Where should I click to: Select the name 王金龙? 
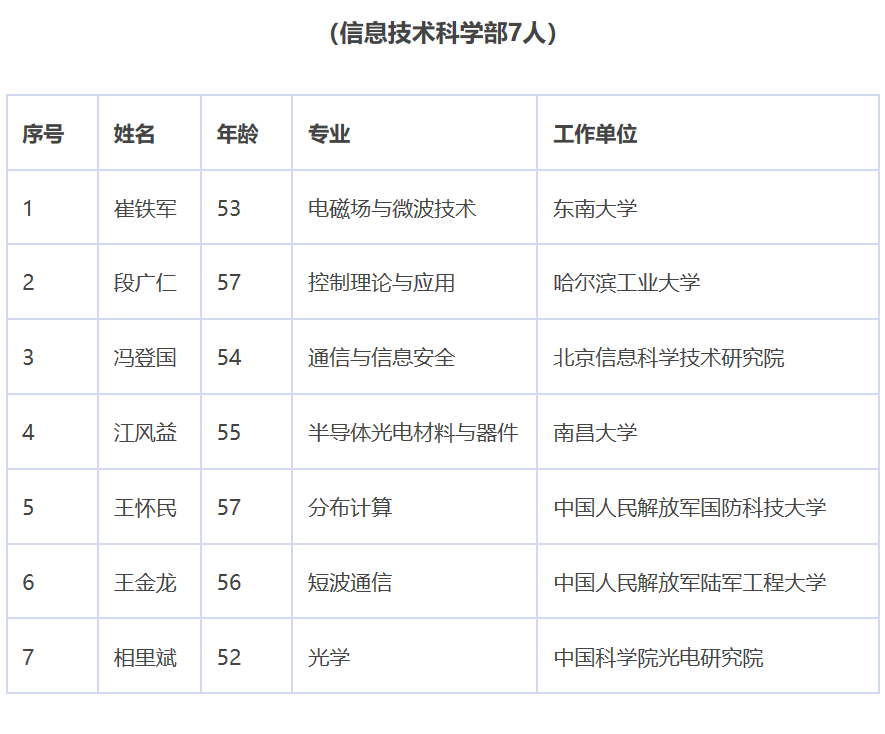point(145,582)
